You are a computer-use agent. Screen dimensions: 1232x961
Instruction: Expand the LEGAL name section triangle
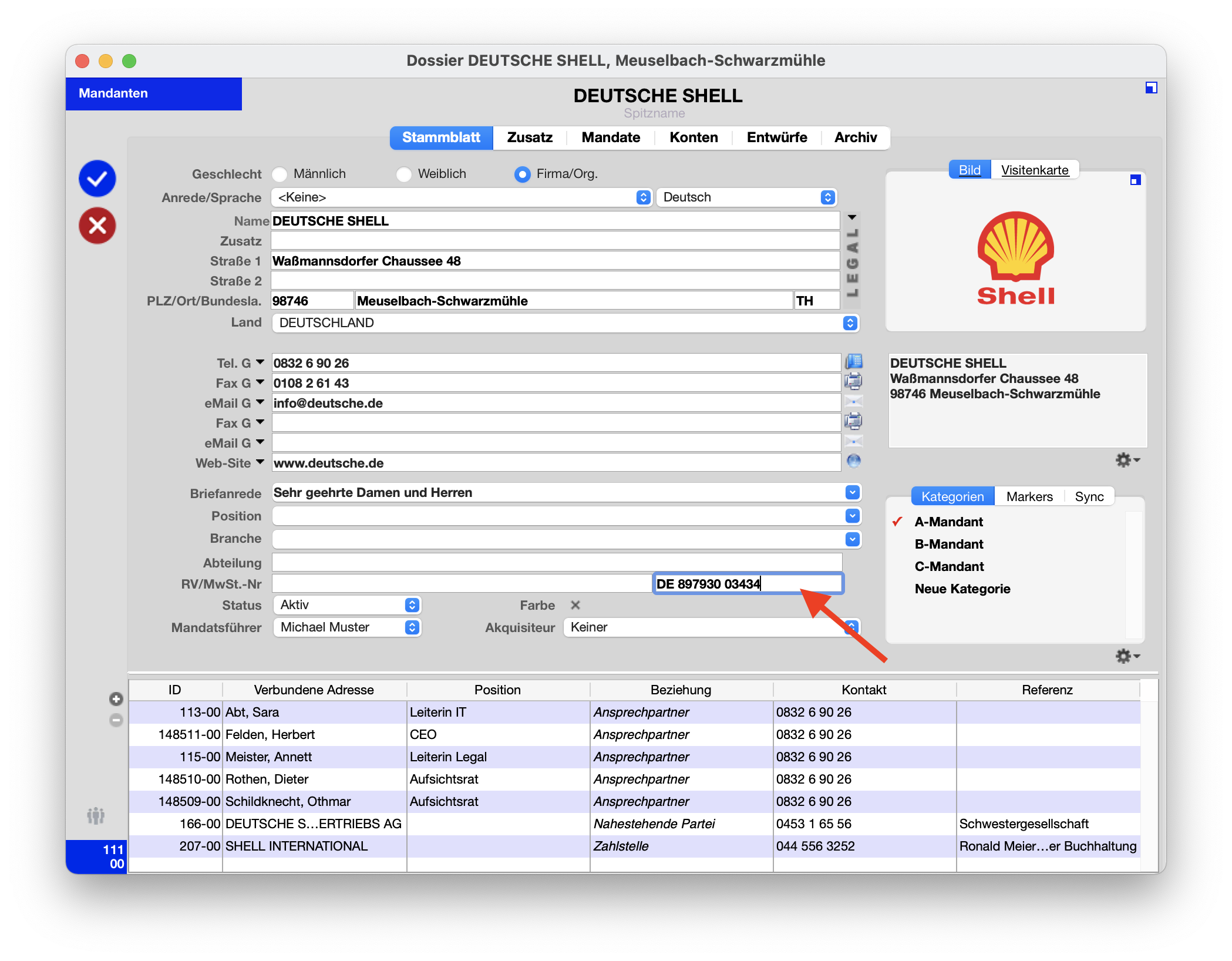pos(852,217)
